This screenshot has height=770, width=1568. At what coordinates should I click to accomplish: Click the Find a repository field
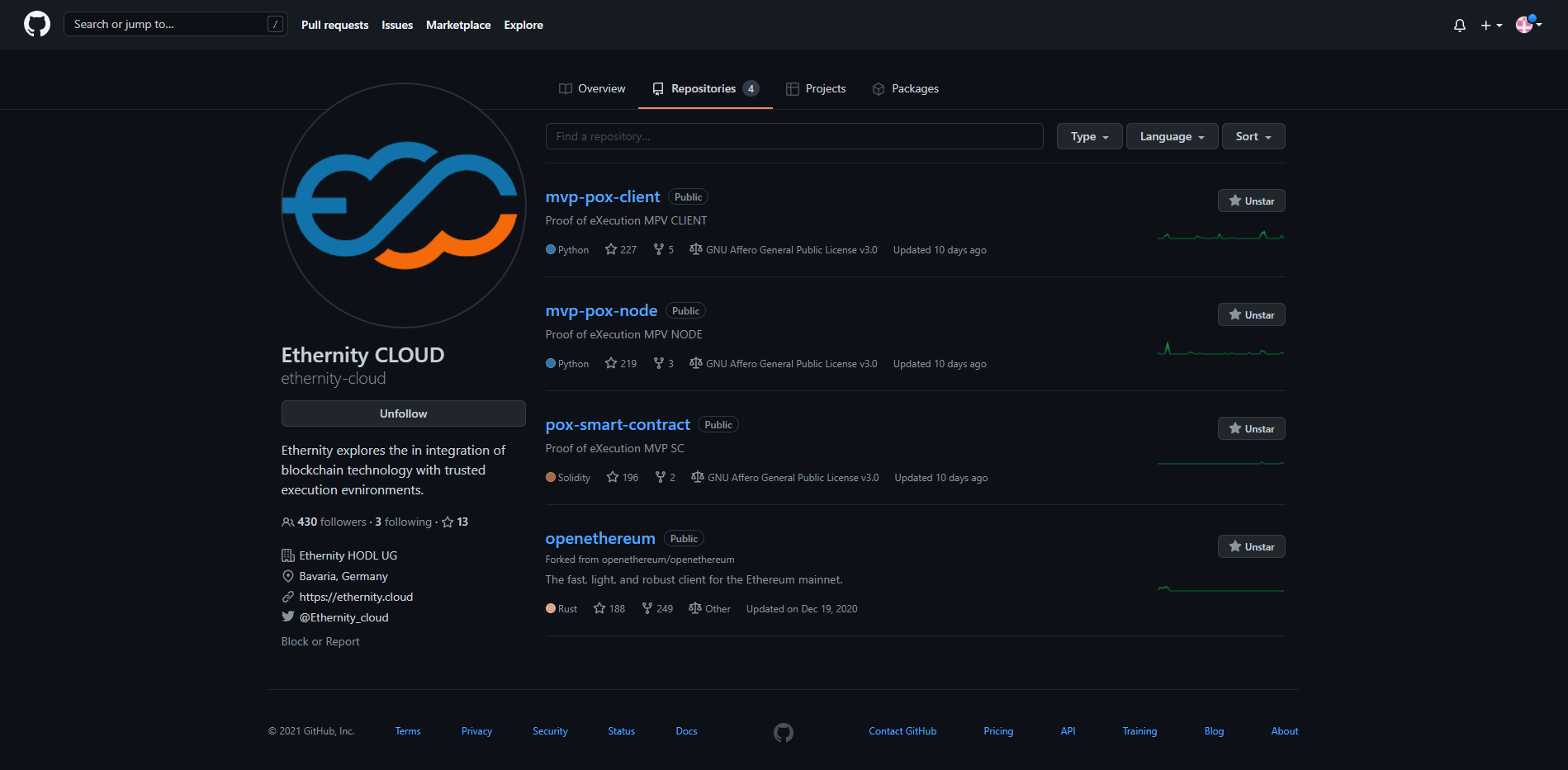(x=794, y=136)
